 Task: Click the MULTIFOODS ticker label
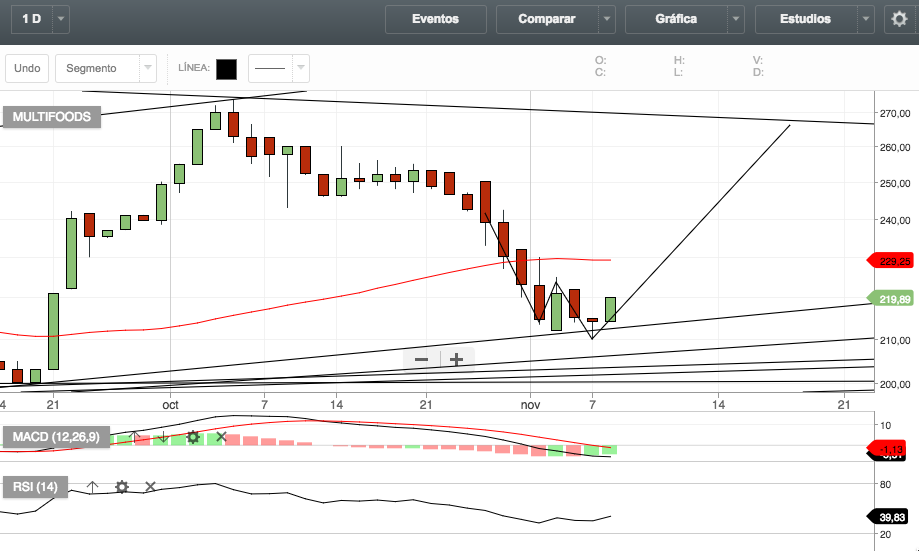coord(52,117)
